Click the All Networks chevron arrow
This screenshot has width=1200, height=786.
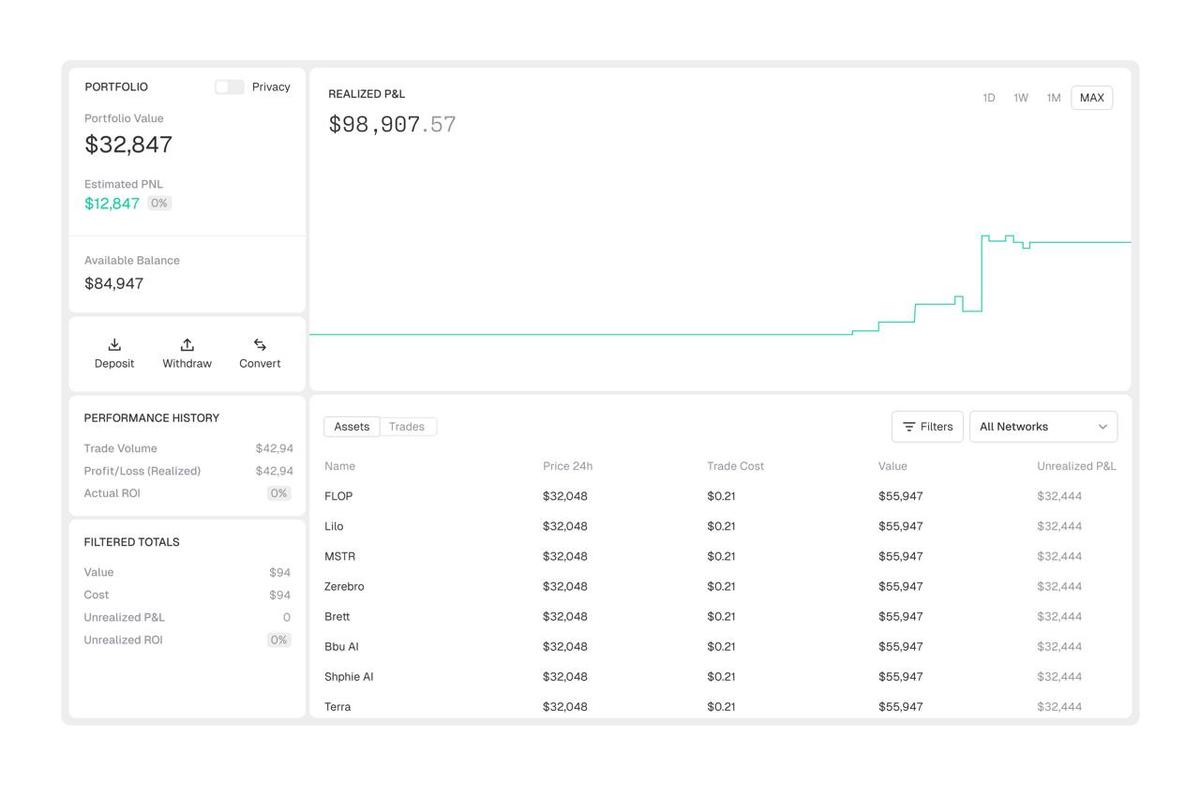pyautogui.click(x=1103, y=427)
